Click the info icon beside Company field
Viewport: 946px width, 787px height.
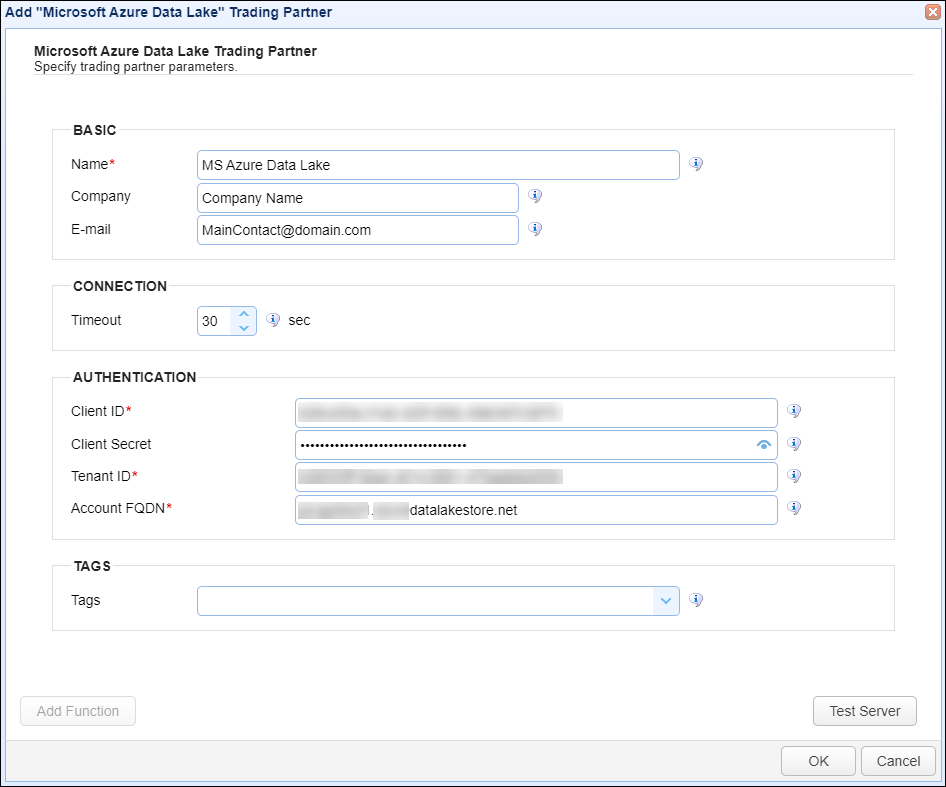(x=535, y=197)
